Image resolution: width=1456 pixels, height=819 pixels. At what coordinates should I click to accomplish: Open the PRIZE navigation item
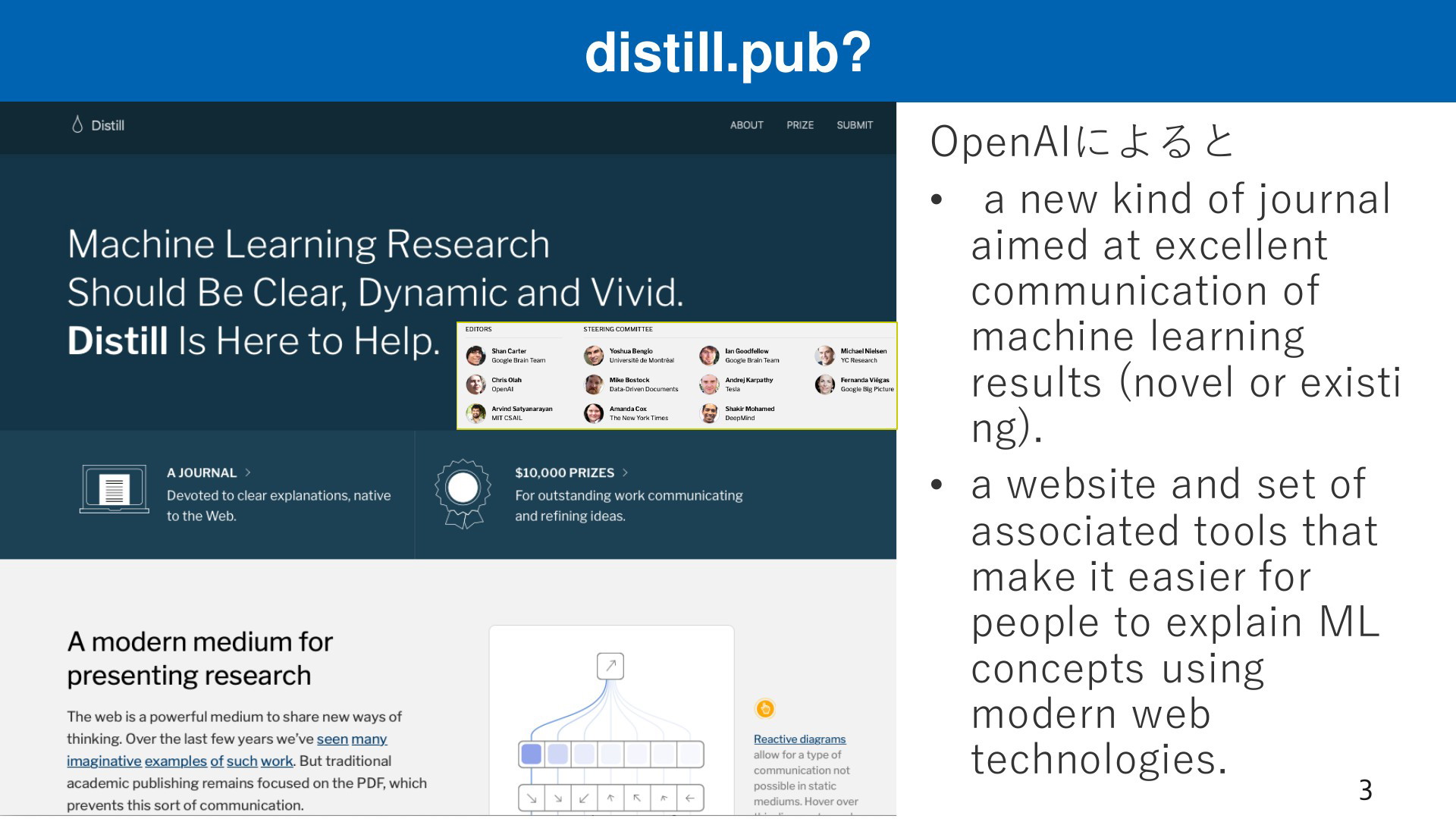pos(799,125)
